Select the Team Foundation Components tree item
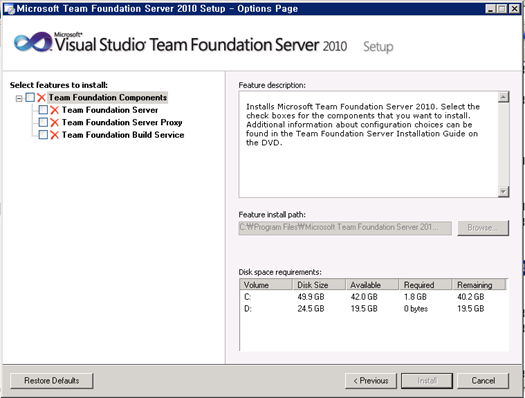This screenshot has height=398, width=525. pyautogui.click(x=107, y=98)
